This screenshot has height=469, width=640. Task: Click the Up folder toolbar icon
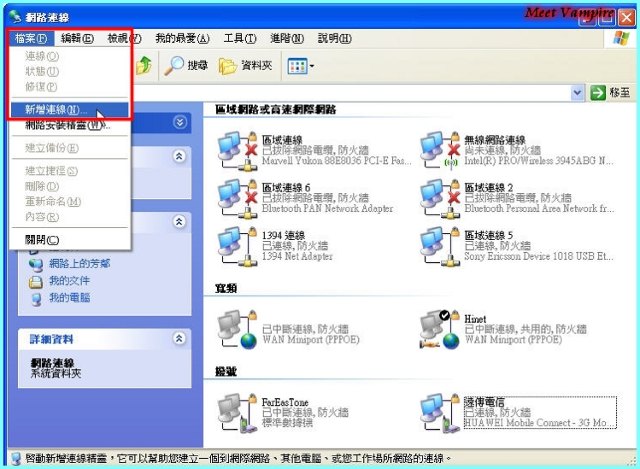point(144,65)
